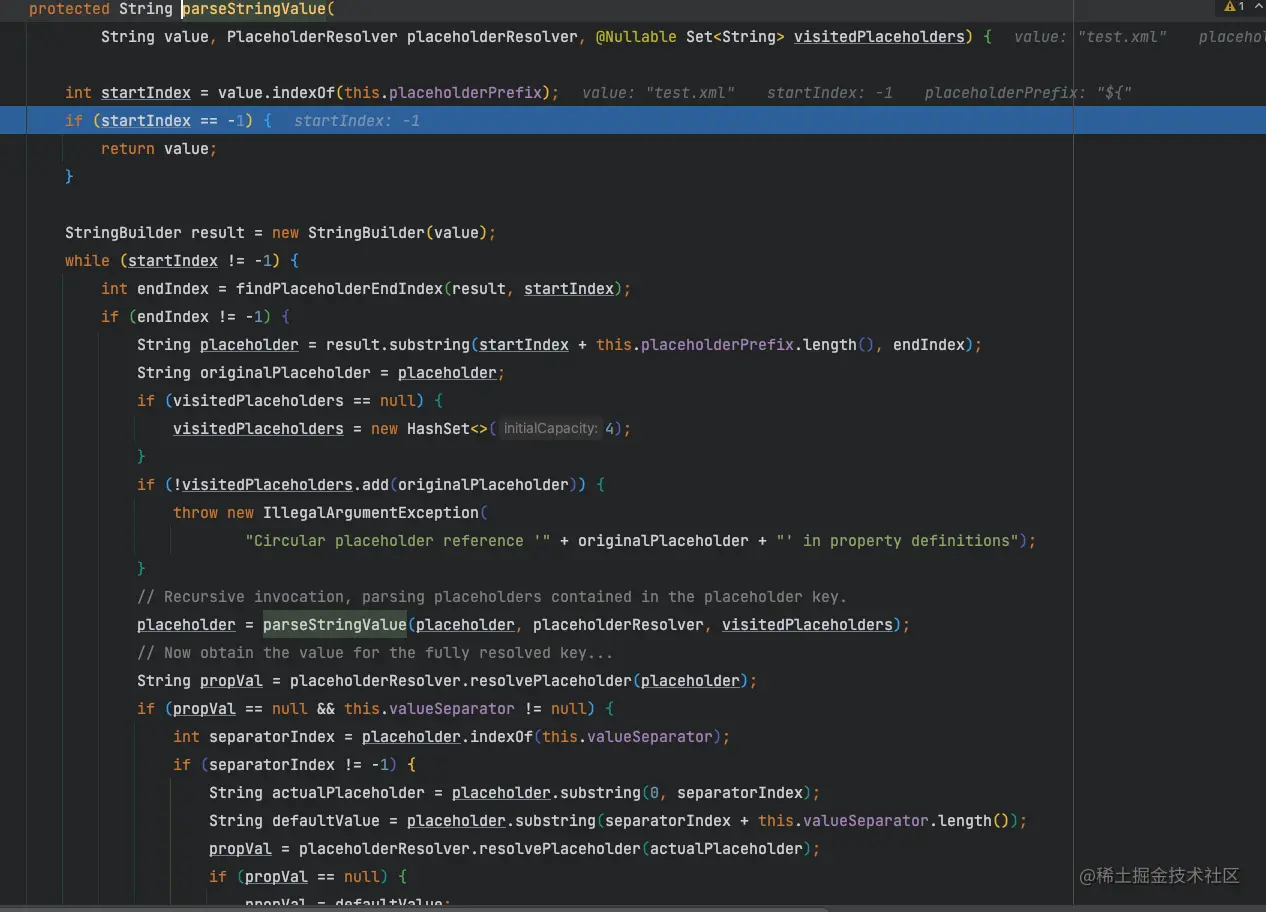Click the yellow warning inspection icon

[x=1230, y=7]
